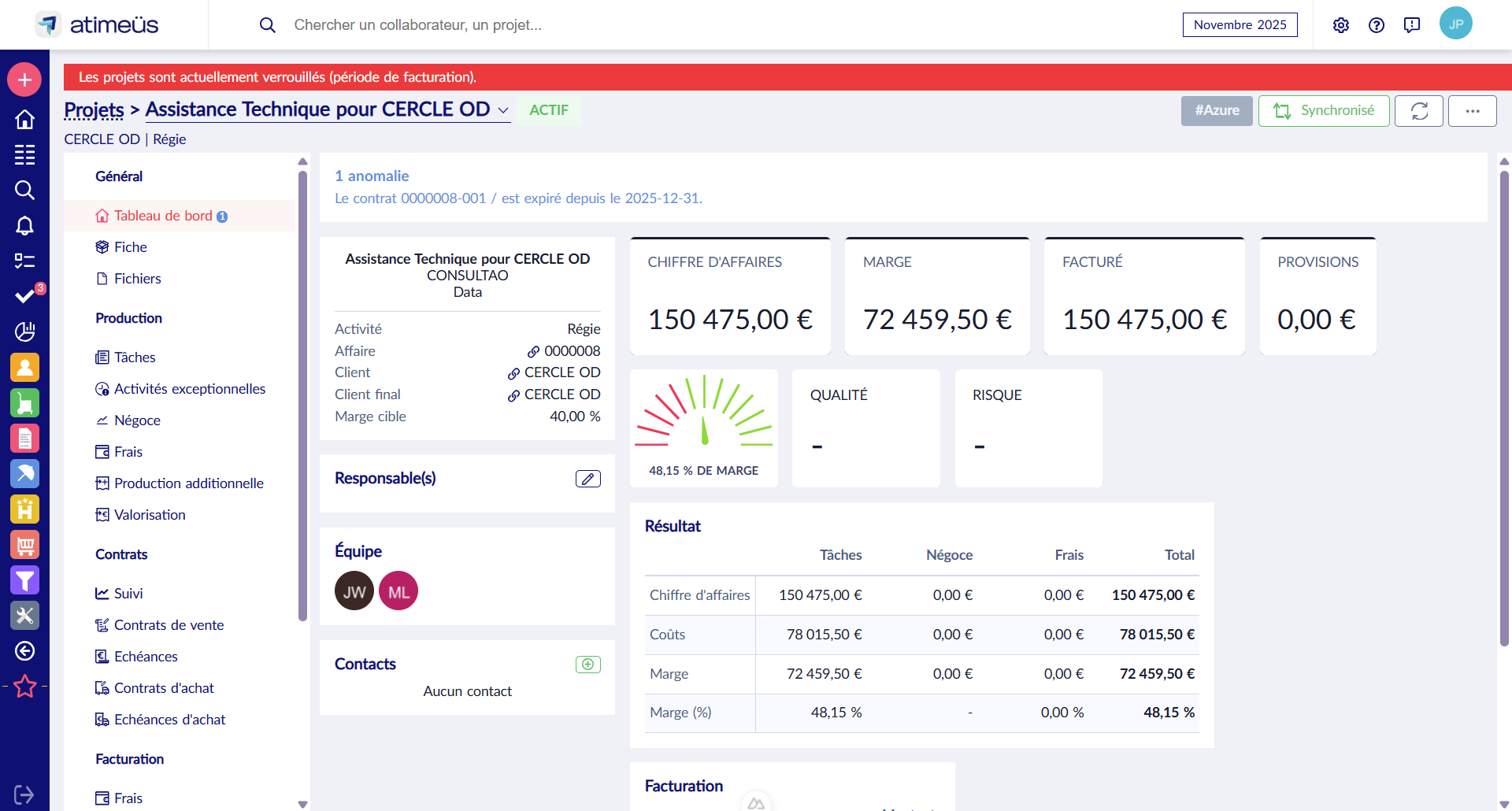The height and width of the screenshot is (811, 1512).
Task: Click the settings gear icon
Action: coord(1340,25)
